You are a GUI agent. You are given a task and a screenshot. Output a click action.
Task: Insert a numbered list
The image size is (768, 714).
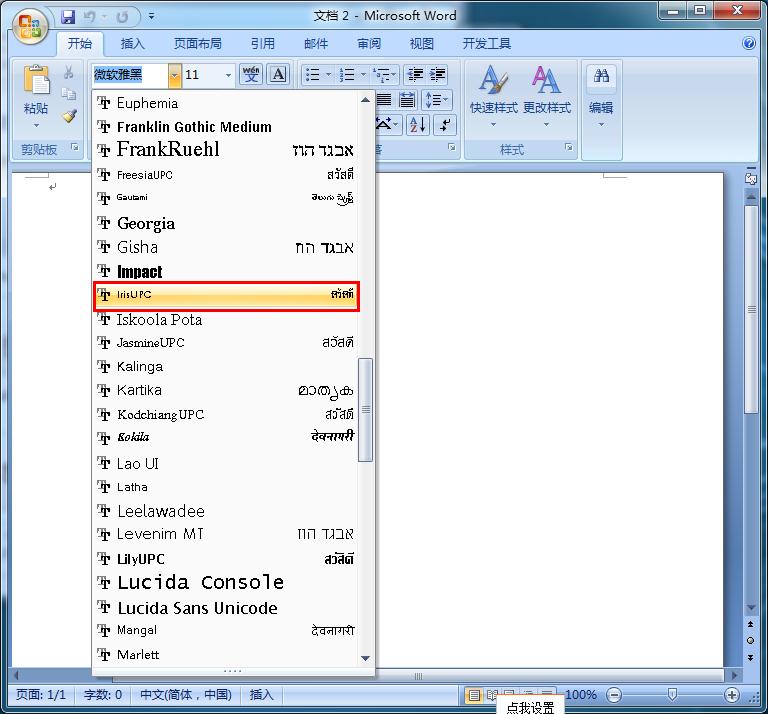coord(347,74)
